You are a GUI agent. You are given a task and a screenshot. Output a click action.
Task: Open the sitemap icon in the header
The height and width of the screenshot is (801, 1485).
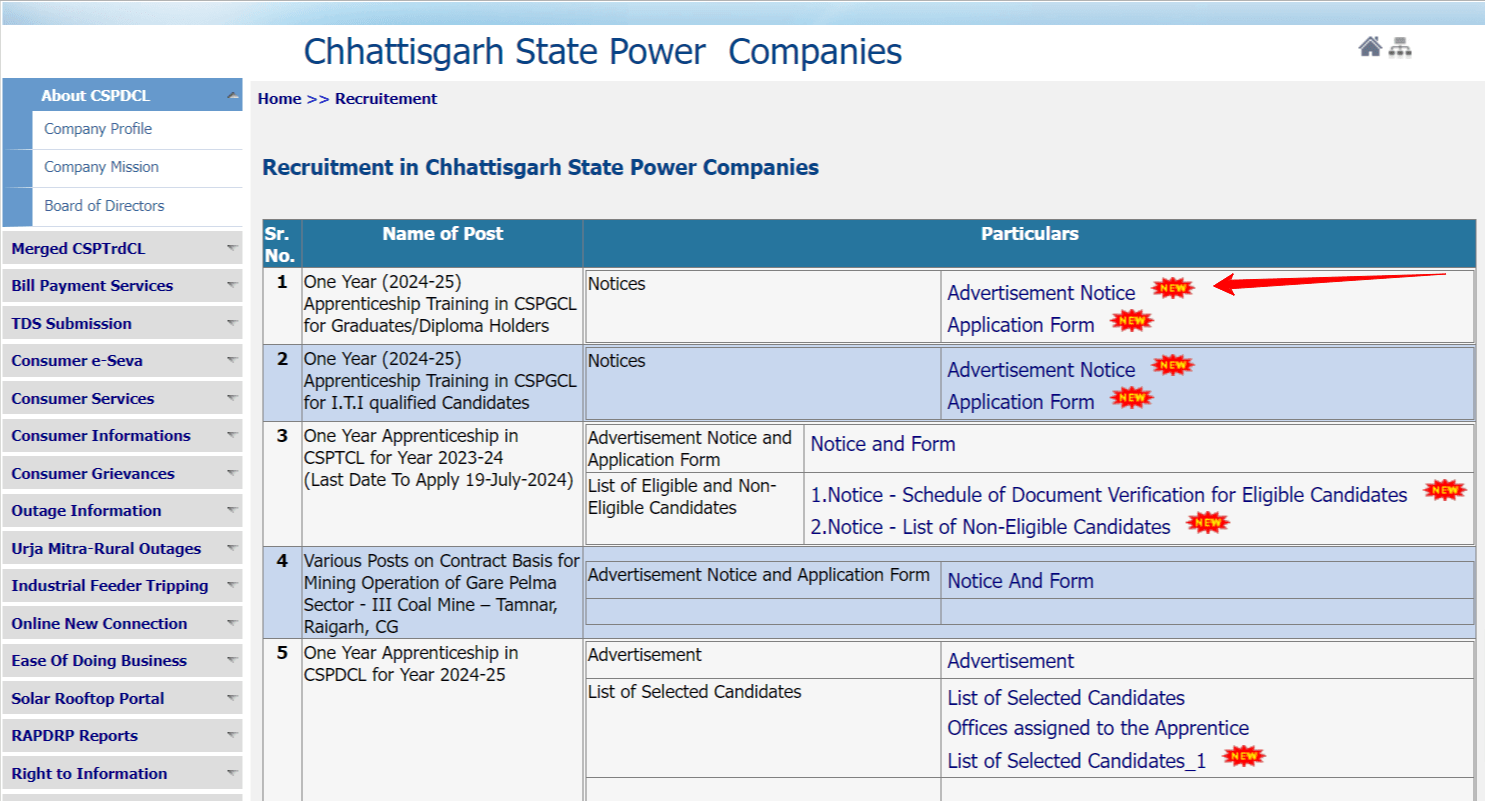(x=1400, y=47)
